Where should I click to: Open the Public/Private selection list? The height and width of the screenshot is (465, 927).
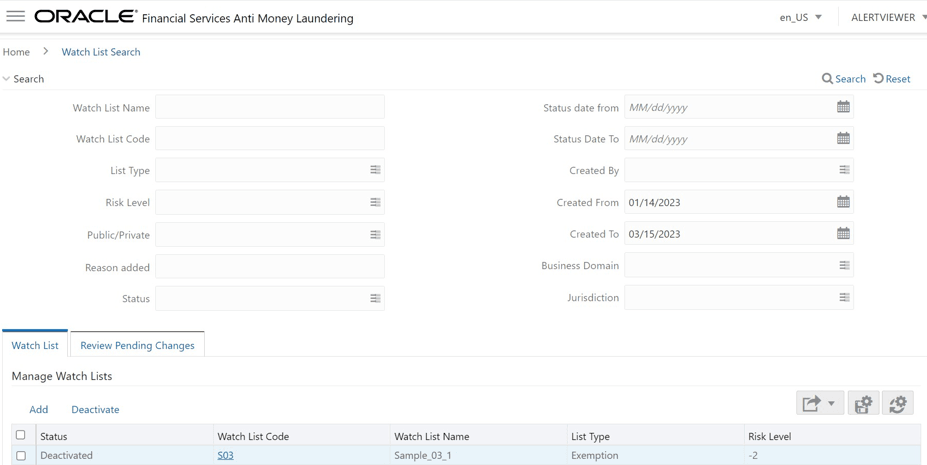375,235
